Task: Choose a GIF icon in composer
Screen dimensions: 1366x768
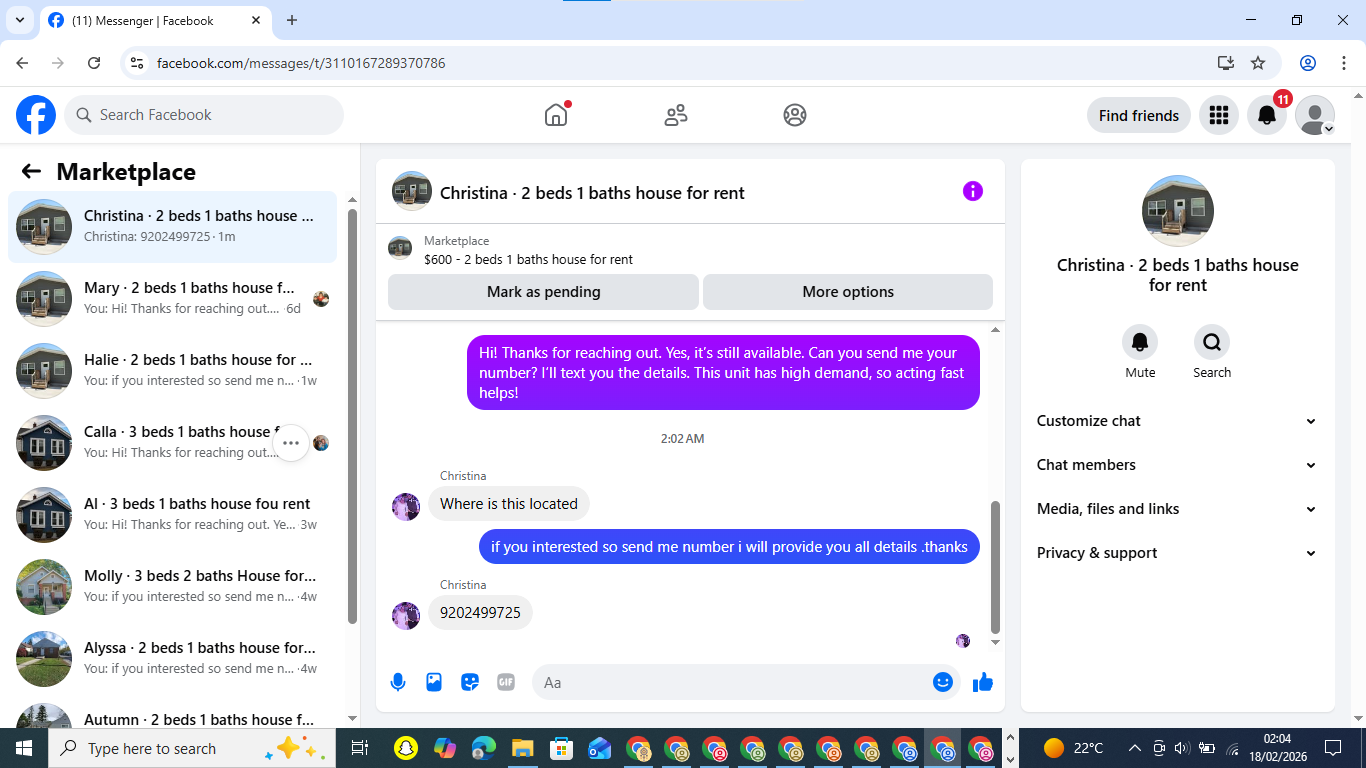Action: pyautogui.click(x=506, y=682)
